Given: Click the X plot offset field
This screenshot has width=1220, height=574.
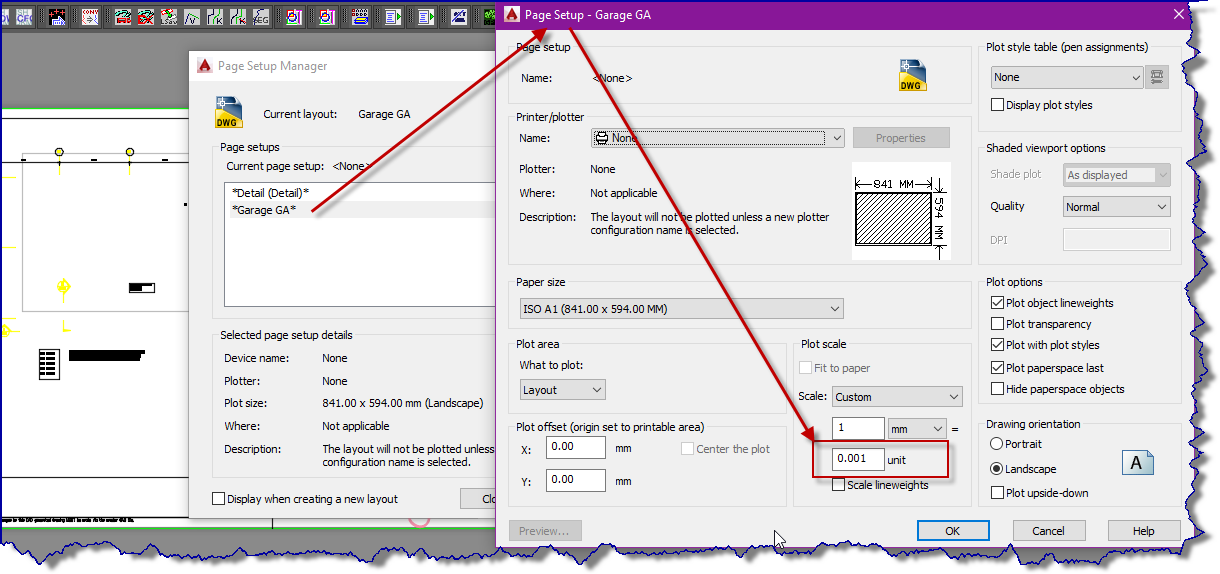Looking at the screenshot, I should [576, 447].
